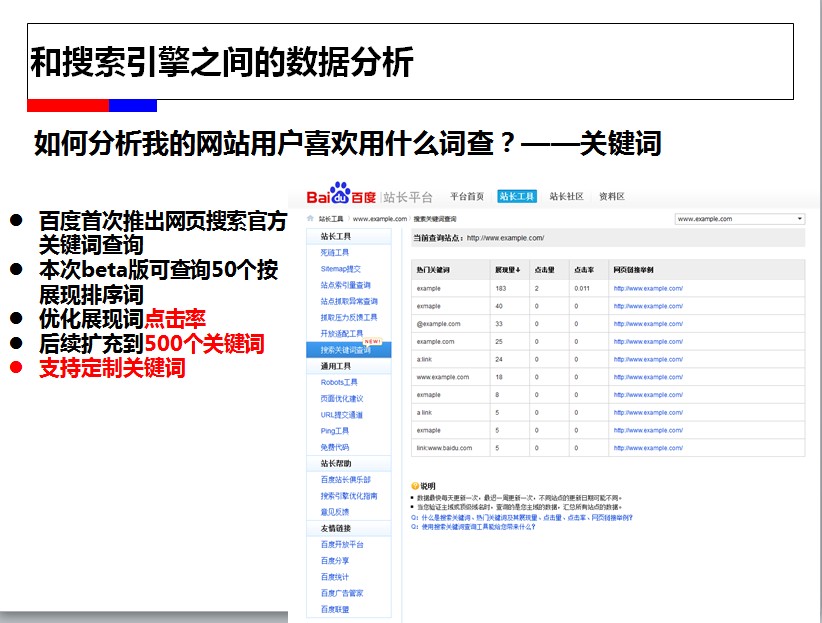This screenshot has width=822, height=623.
Task: Click the Baidu paw logo
Action: (339, 193)
